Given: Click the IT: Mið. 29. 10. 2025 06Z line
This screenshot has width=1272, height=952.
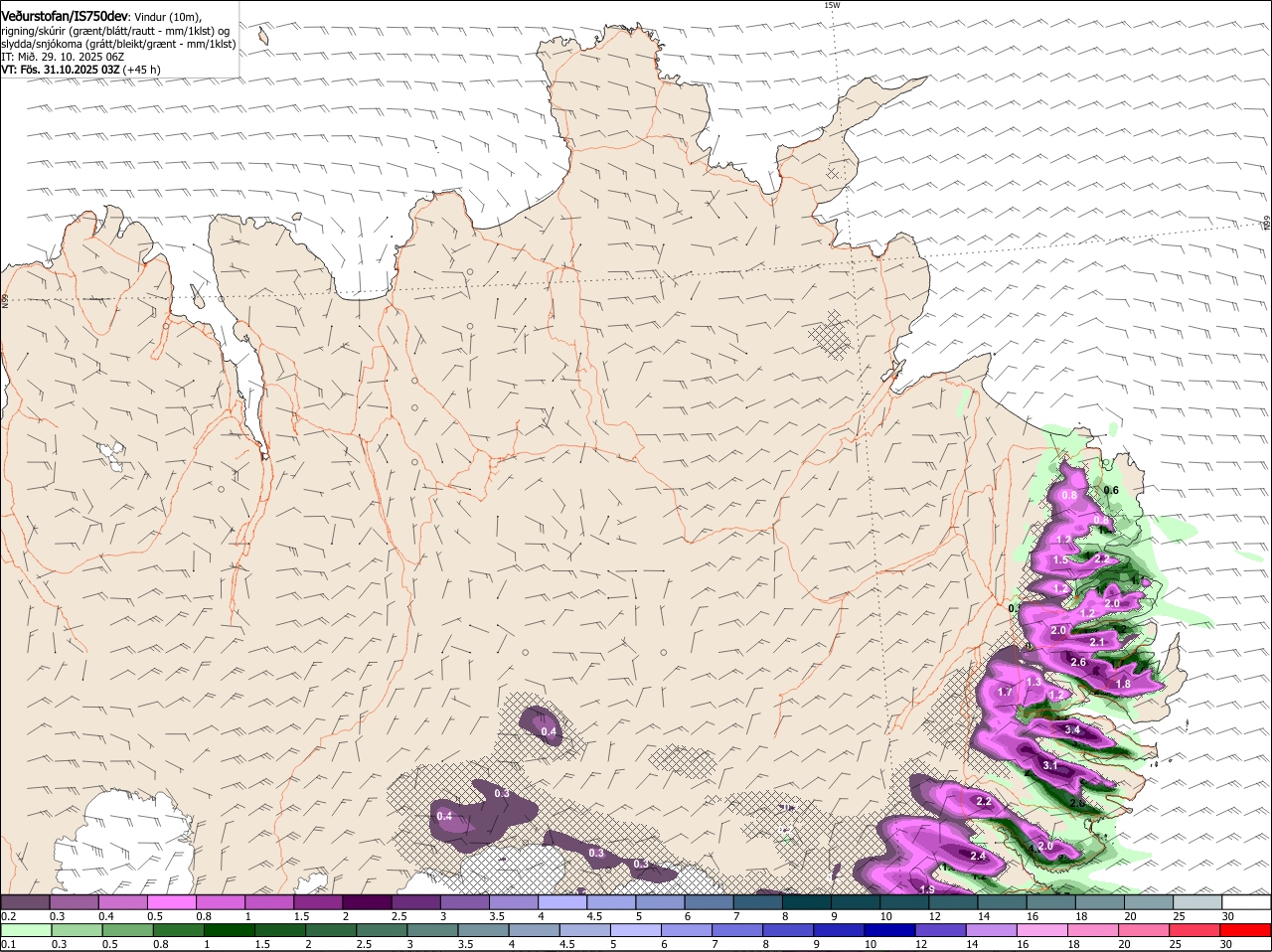Looking at the screenshot, I should tap(63, 57).
